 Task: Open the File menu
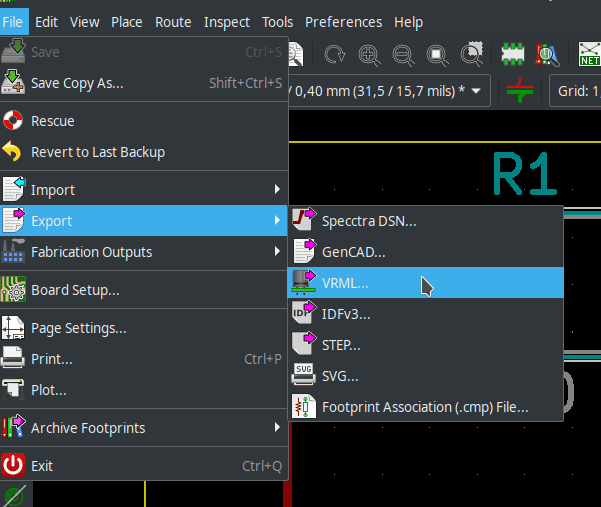(x=13, y=22)
